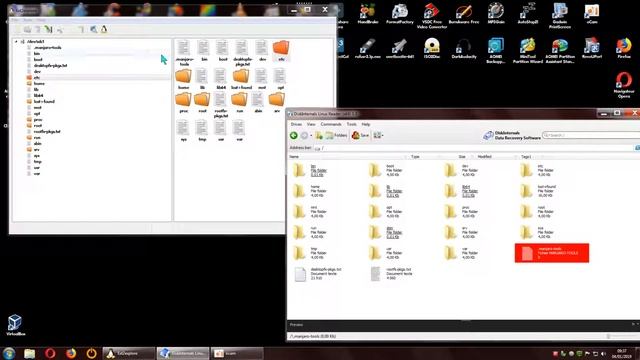Click the penguin icon in Ext2explore toolbar
The width and height of the screenshot is (640, 360).
(104, 29)
